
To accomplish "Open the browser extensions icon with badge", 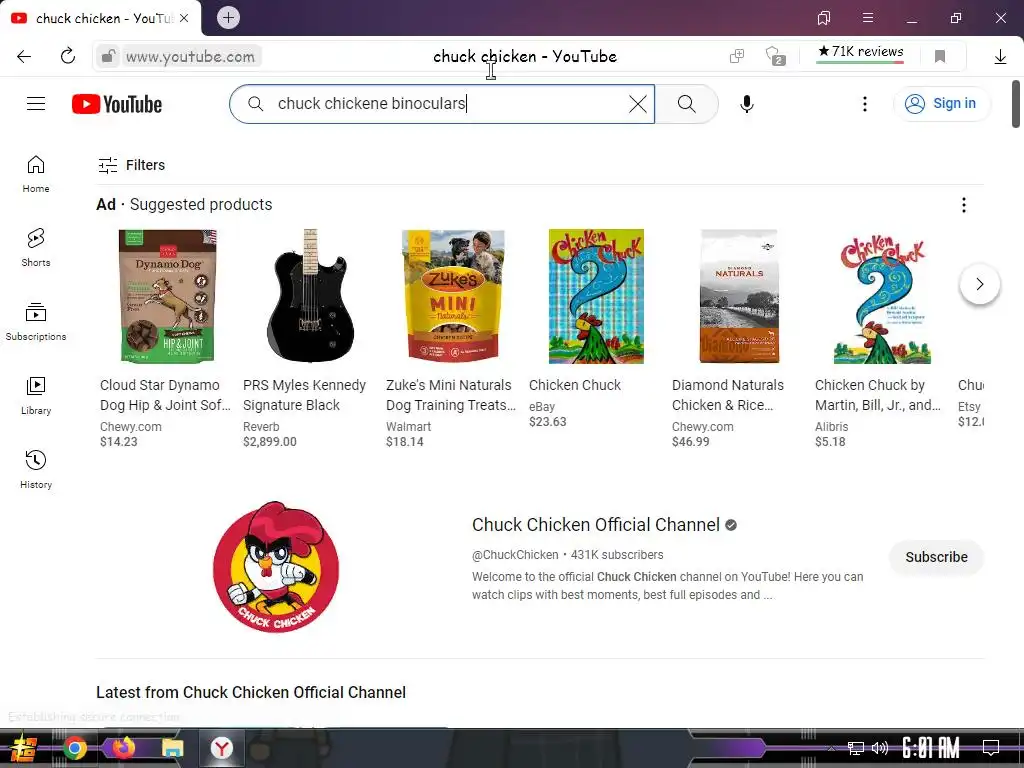I will 775,56.
